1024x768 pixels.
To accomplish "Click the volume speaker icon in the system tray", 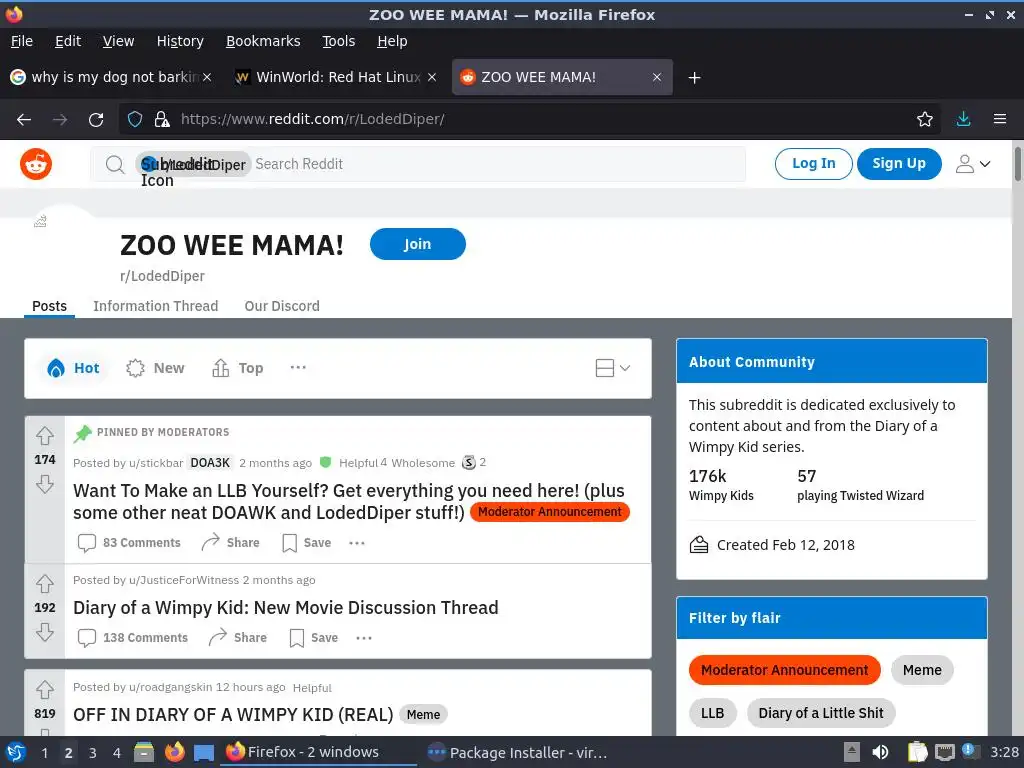I will pos(880,752).
